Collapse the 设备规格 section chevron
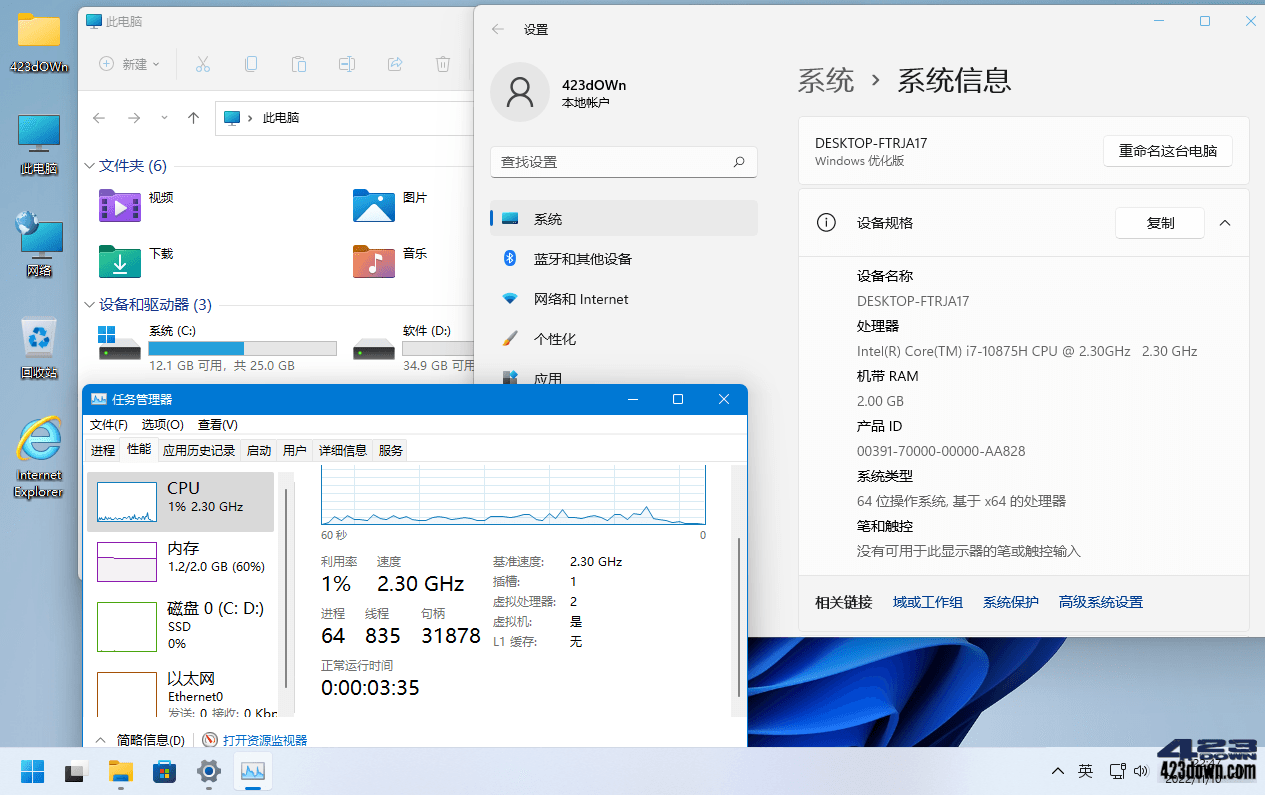The height and width of the screenshot is (795, 1265). click(x=1225, y=223)
